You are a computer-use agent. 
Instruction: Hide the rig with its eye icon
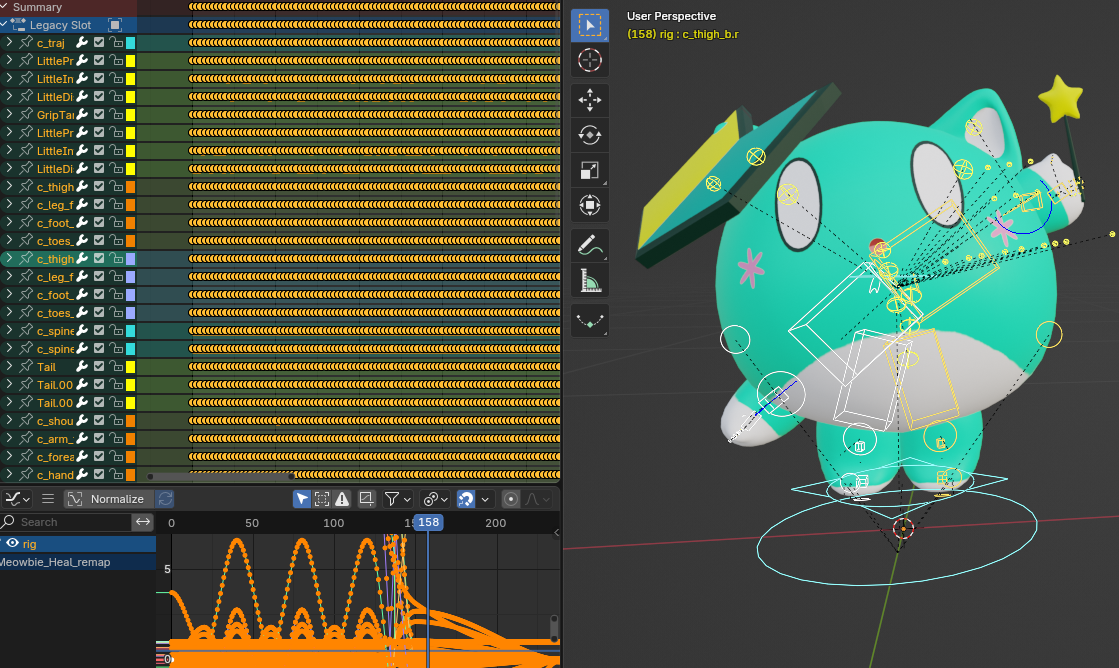[12, 543]
